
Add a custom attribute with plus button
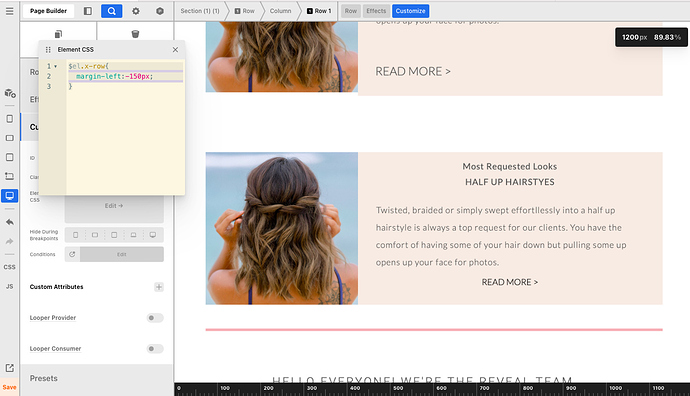[159, 287]
